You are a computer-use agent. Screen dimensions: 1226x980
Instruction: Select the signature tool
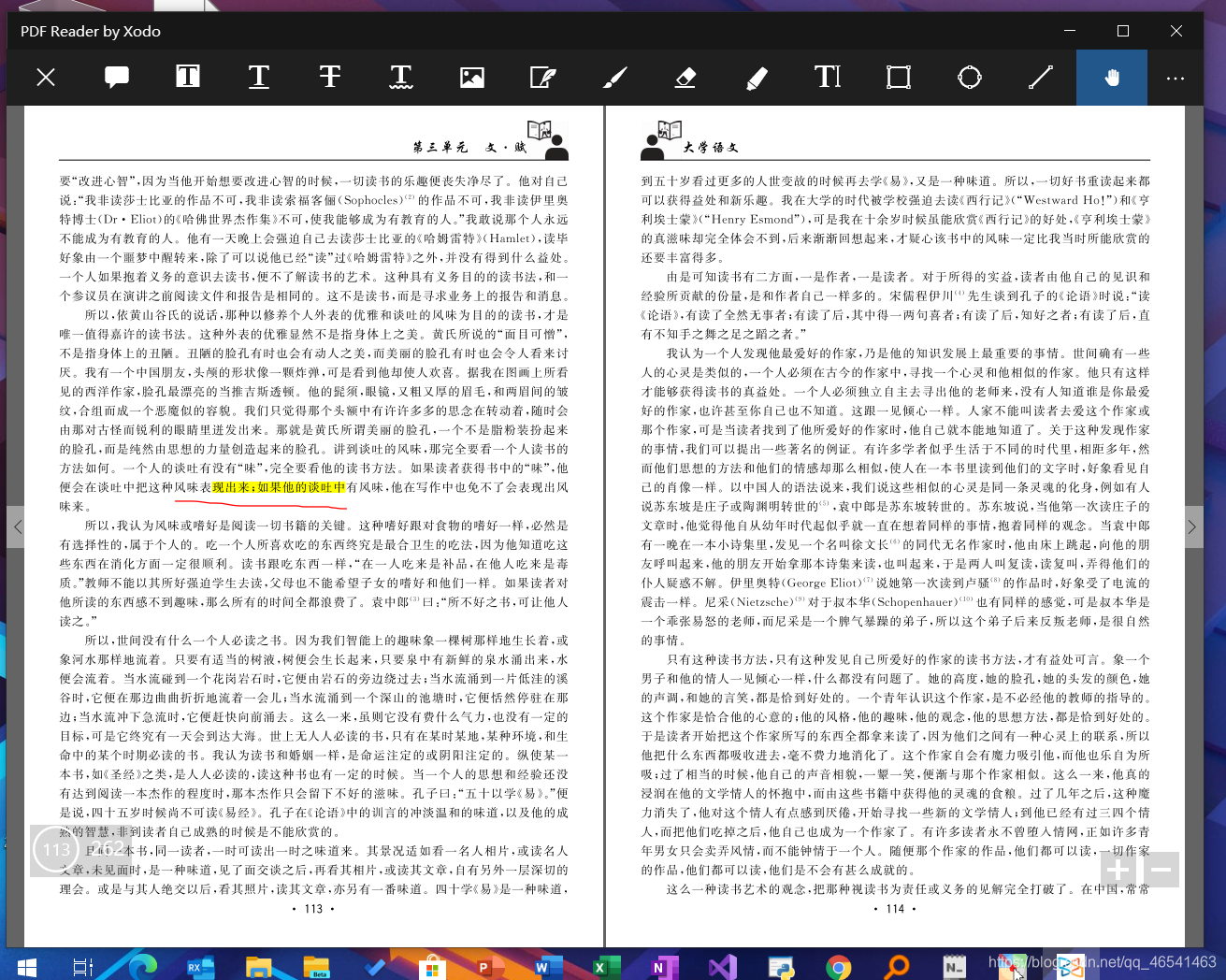[543, 78]
